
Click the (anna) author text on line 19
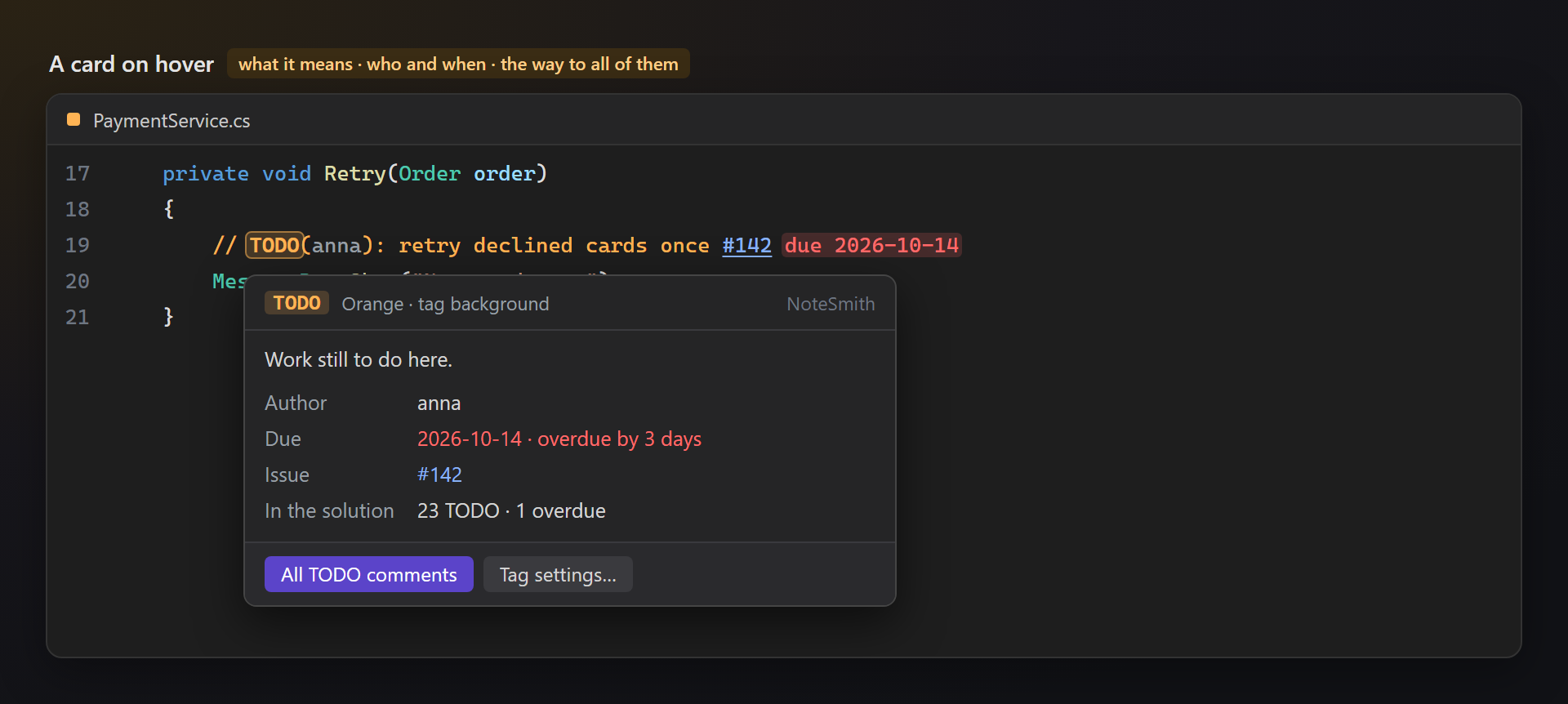point(337,245)
